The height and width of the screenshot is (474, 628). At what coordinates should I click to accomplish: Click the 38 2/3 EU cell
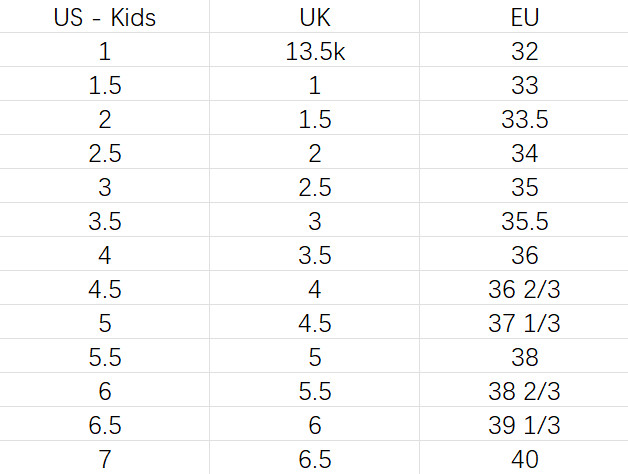[523, 391]
